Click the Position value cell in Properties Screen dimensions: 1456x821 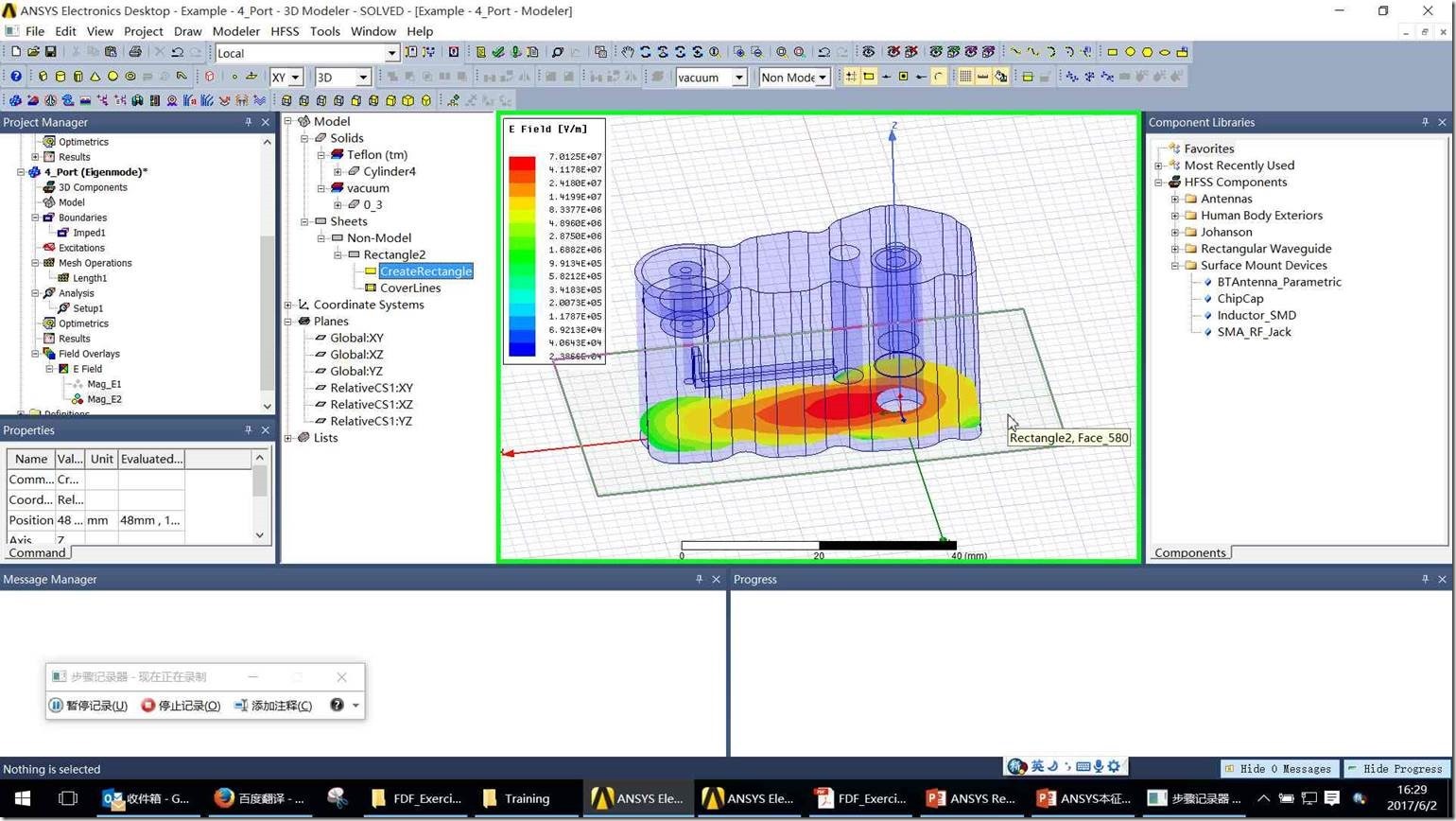pos(70,520)
